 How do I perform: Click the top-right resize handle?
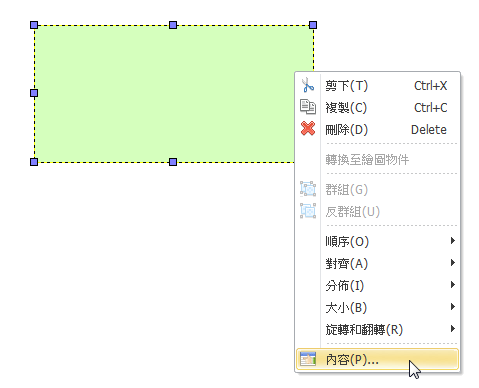[313, 25]
